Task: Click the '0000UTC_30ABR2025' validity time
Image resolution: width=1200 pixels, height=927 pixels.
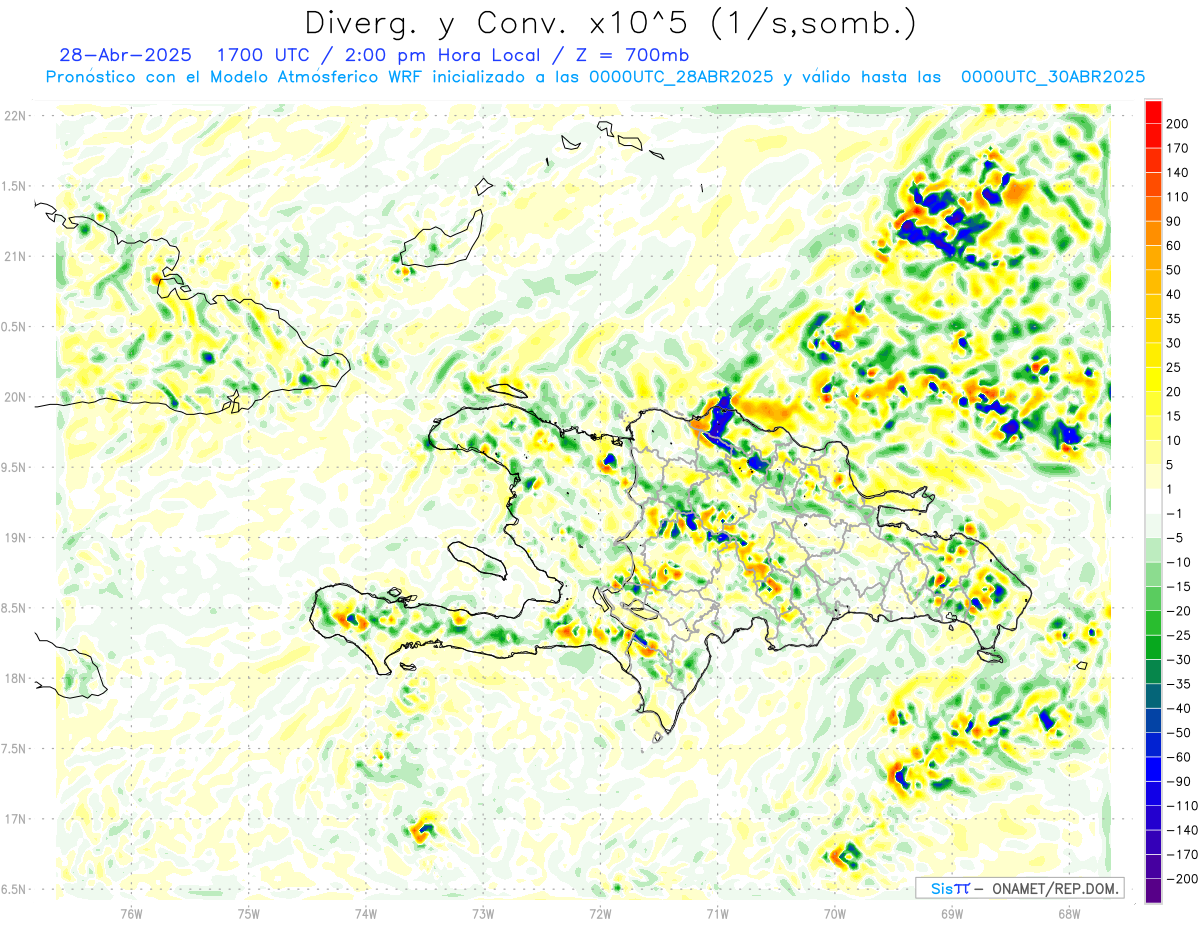Action: (1052, 77)
